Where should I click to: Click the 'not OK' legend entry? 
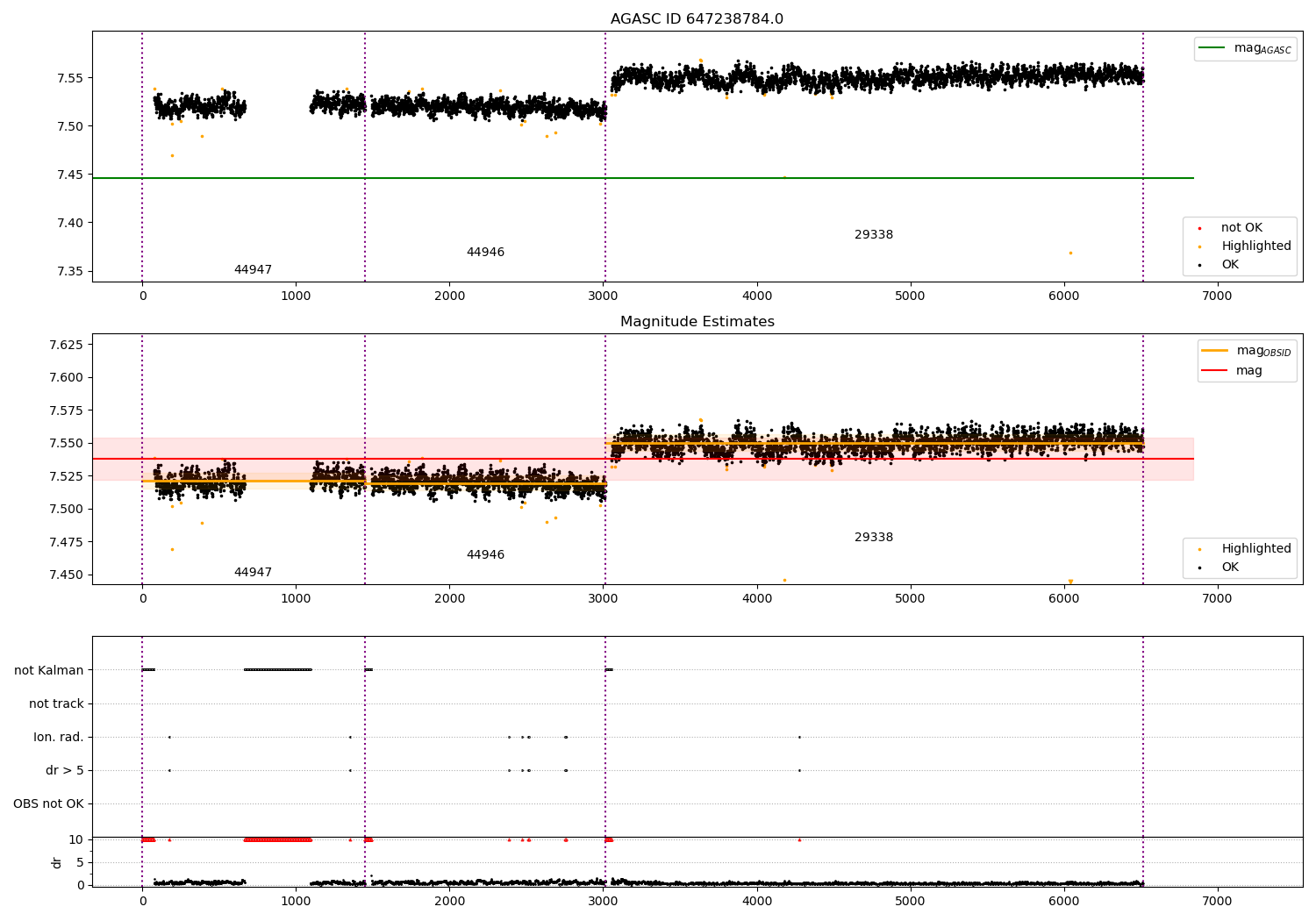pyautogui.click(x=1241, y=228)
